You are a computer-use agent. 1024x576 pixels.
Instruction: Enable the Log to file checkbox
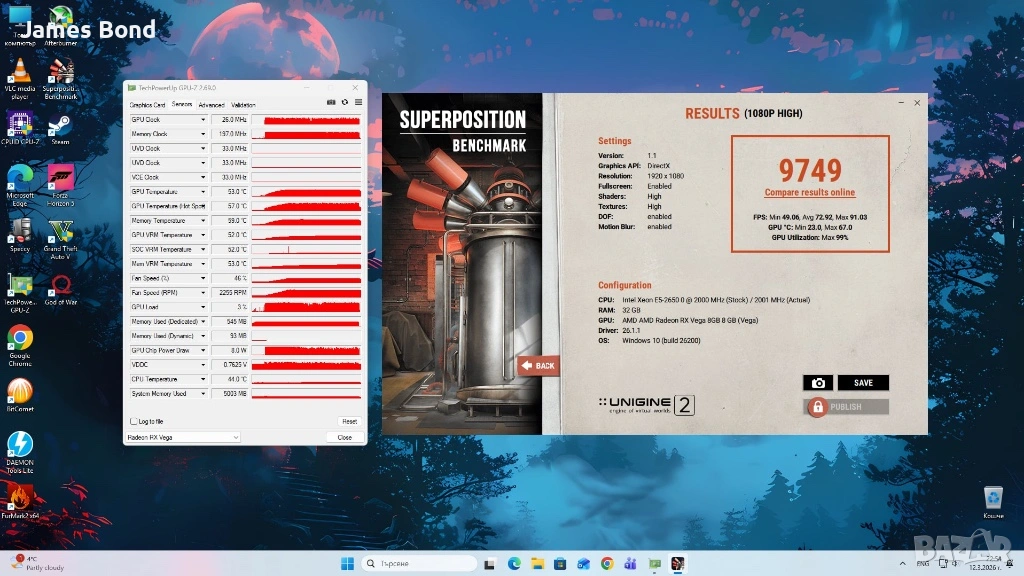click(134, 421)
